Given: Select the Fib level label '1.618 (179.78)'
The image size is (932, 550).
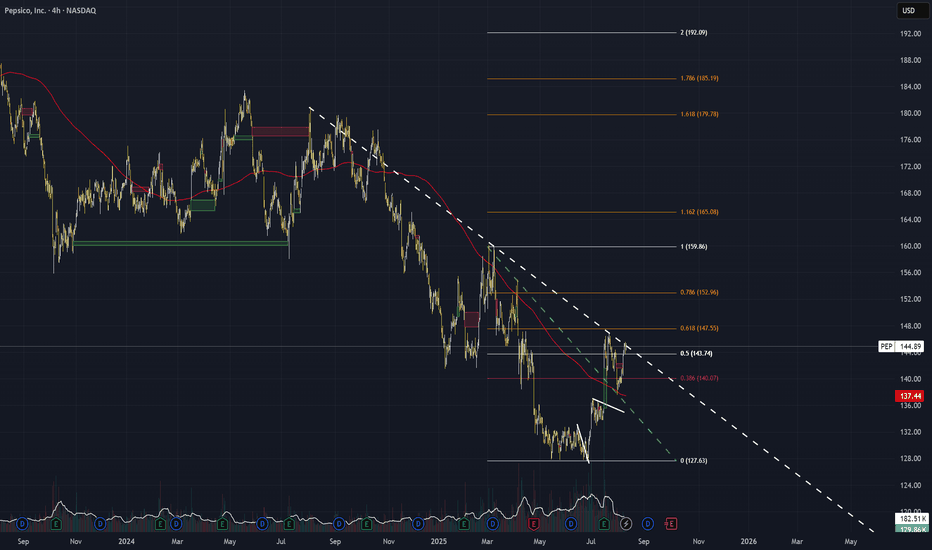Looking at the screenshot, I should click(699, 114).
